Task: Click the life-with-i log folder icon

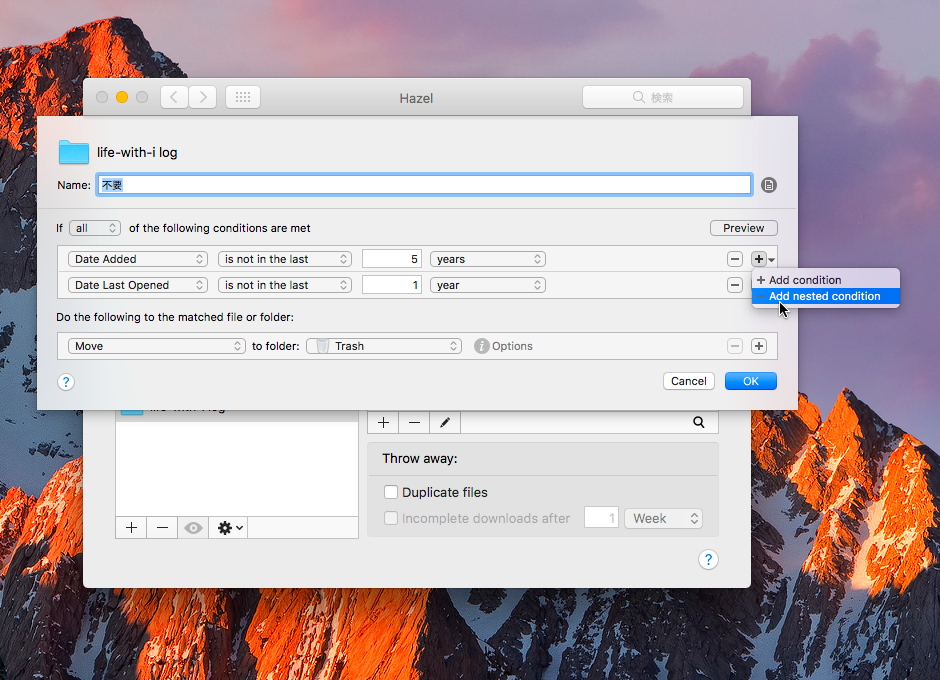Action: point(74,152)
